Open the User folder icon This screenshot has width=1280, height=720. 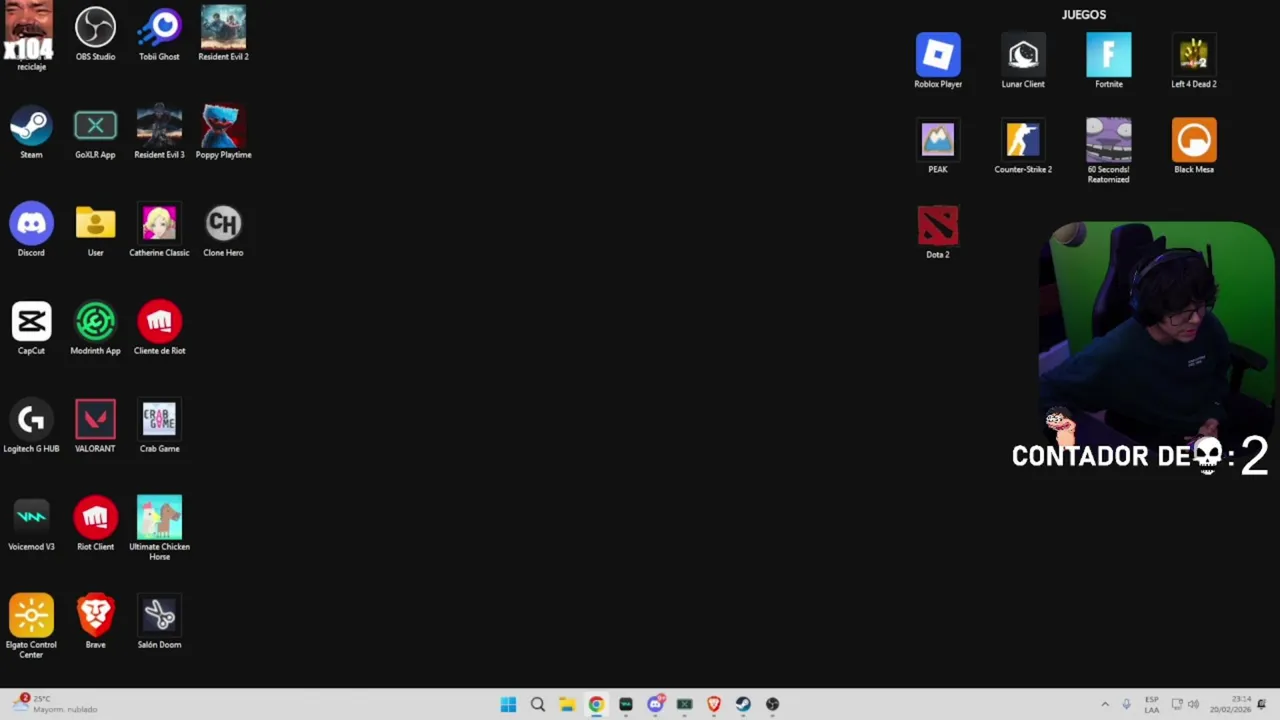(95, 230)
